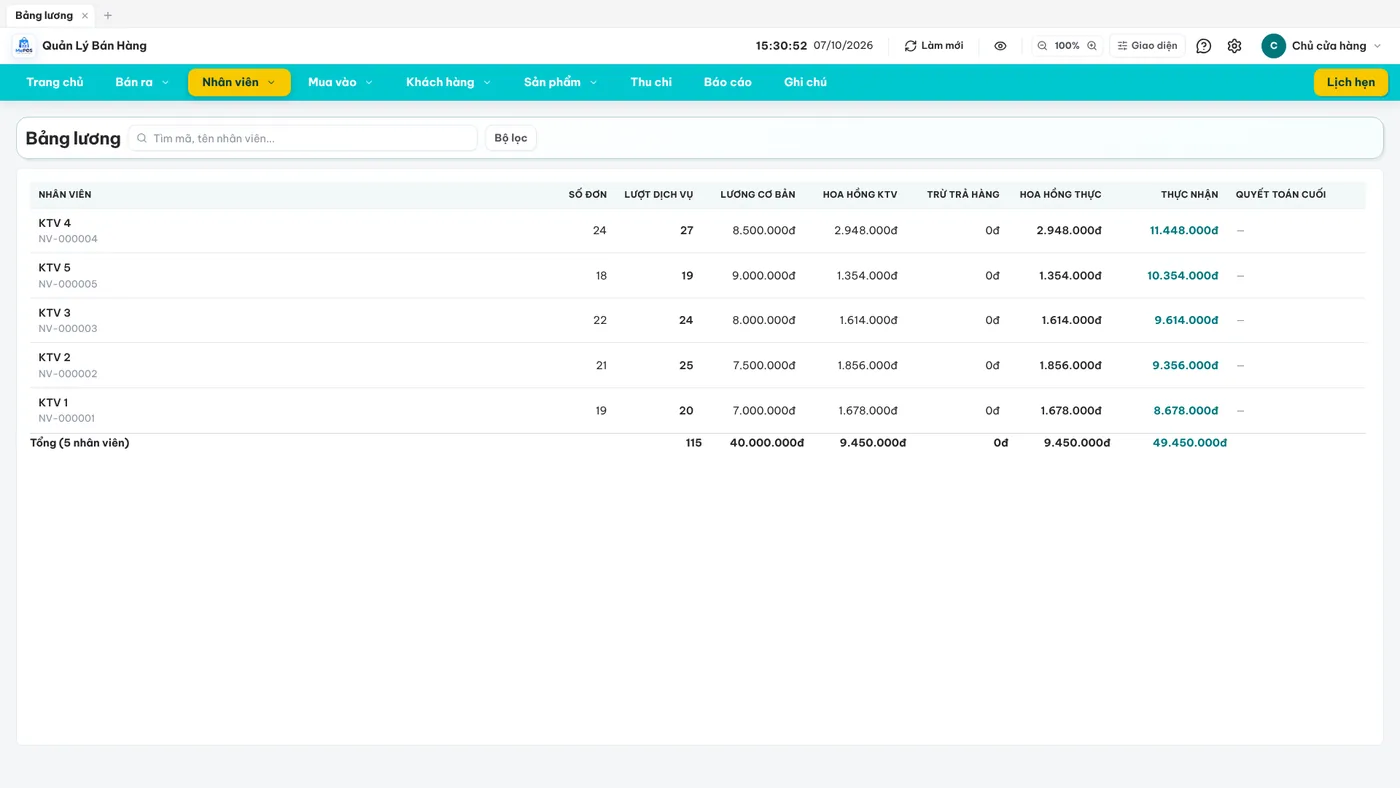The height and width of the screenshot is (788, 1400).
Task: Click the user avatar with letter C
Action: (1273, 46)
